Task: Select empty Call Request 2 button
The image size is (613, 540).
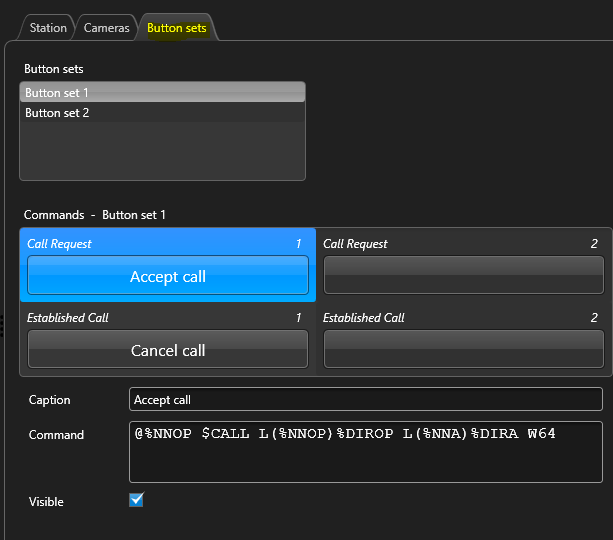Action: tap(464, 275)
